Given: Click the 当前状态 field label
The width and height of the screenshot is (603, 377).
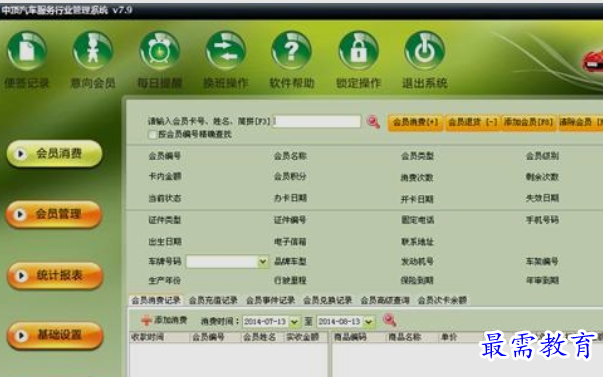Looking at the screenshot, I should 165,199.
